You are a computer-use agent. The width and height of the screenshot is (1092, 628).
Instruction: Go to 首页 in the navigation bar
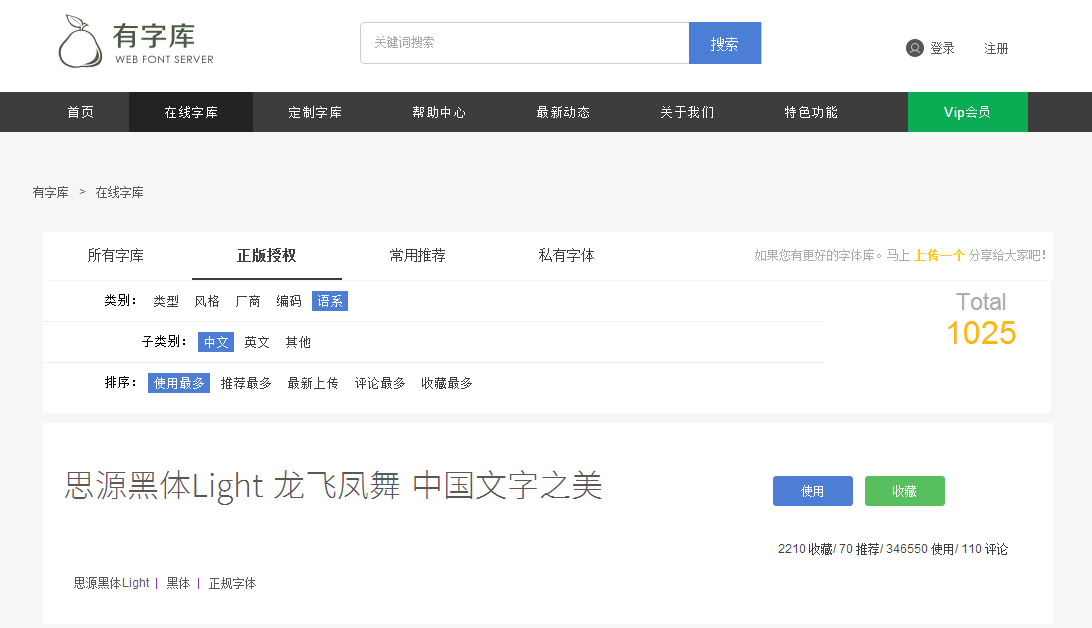81,112
